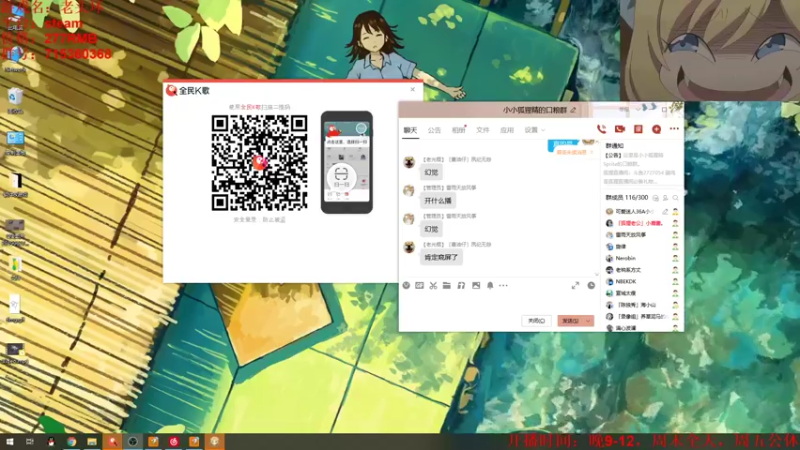Search group members with the magnifier icon
The width and height of the screenshot is (800, 450).
[x=676, y=198]
